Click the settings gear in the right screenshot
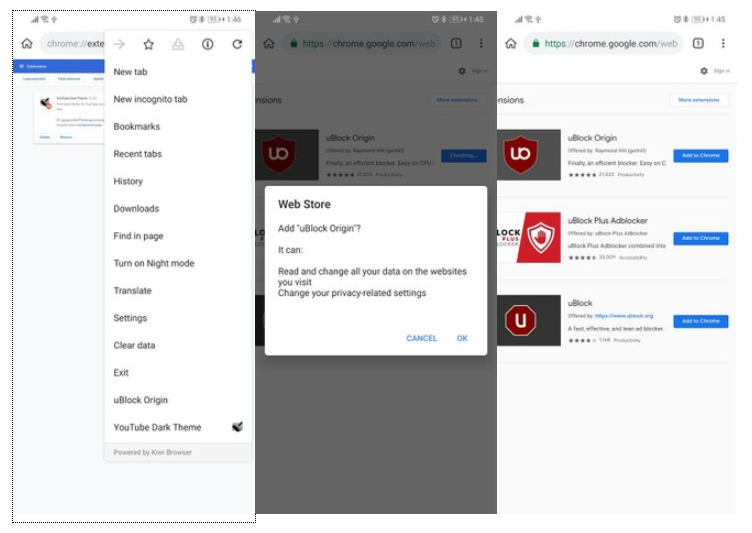 [704, 71]
